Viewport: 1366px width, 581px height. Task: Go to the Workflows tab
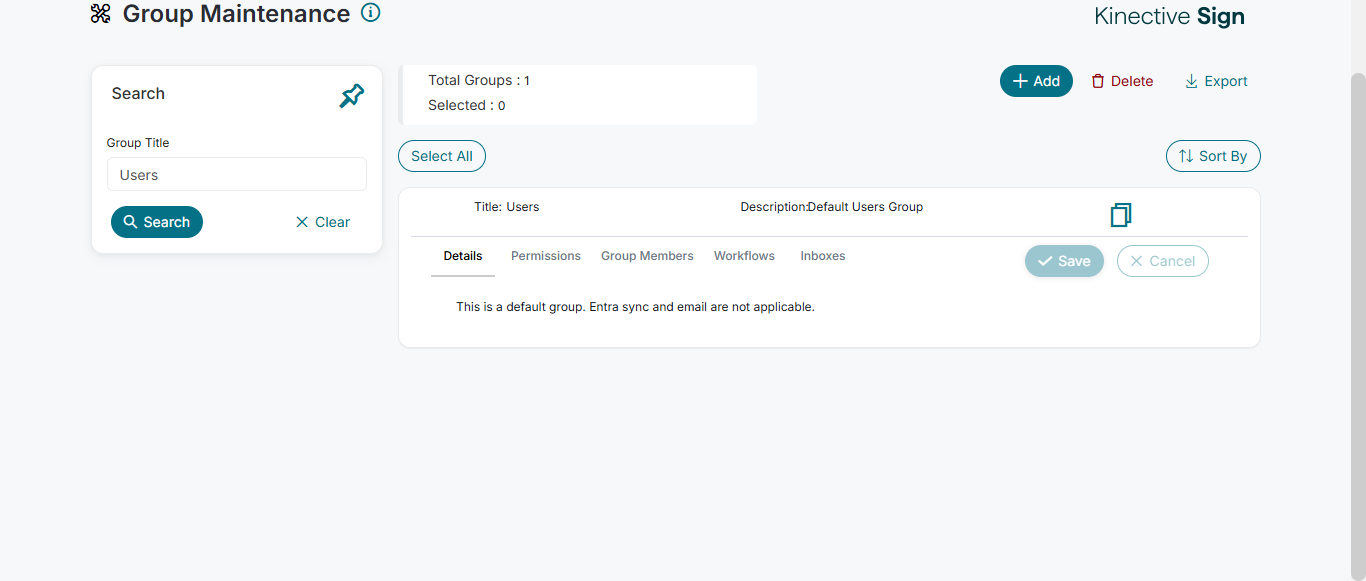(x=744, y=256)
